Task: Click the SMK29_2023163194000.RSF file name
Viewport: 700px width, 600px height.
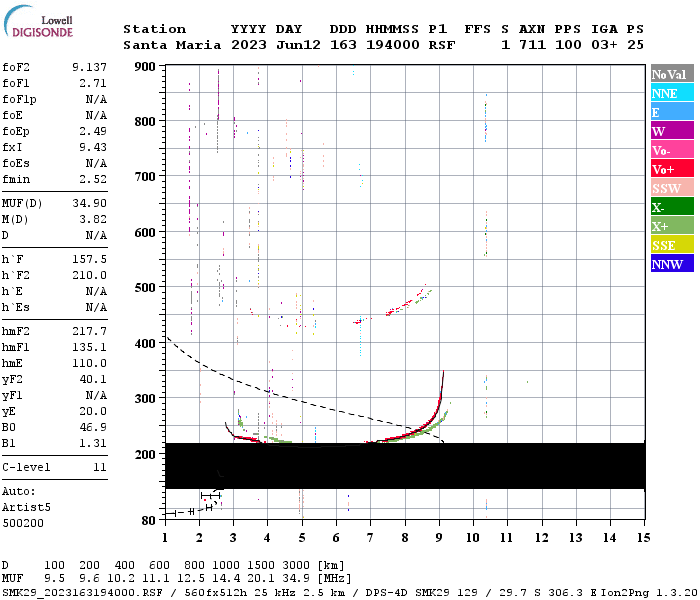Action: (x=83, y=593)
